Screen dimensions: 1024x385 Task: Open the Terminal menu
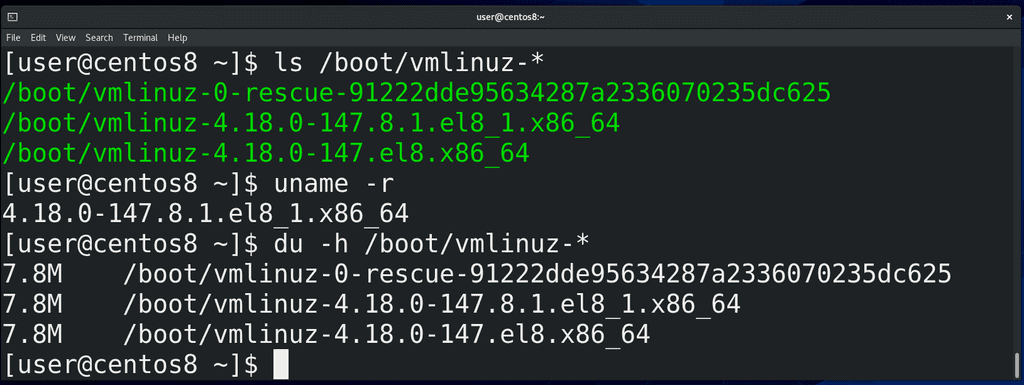[x=140, y=38]
